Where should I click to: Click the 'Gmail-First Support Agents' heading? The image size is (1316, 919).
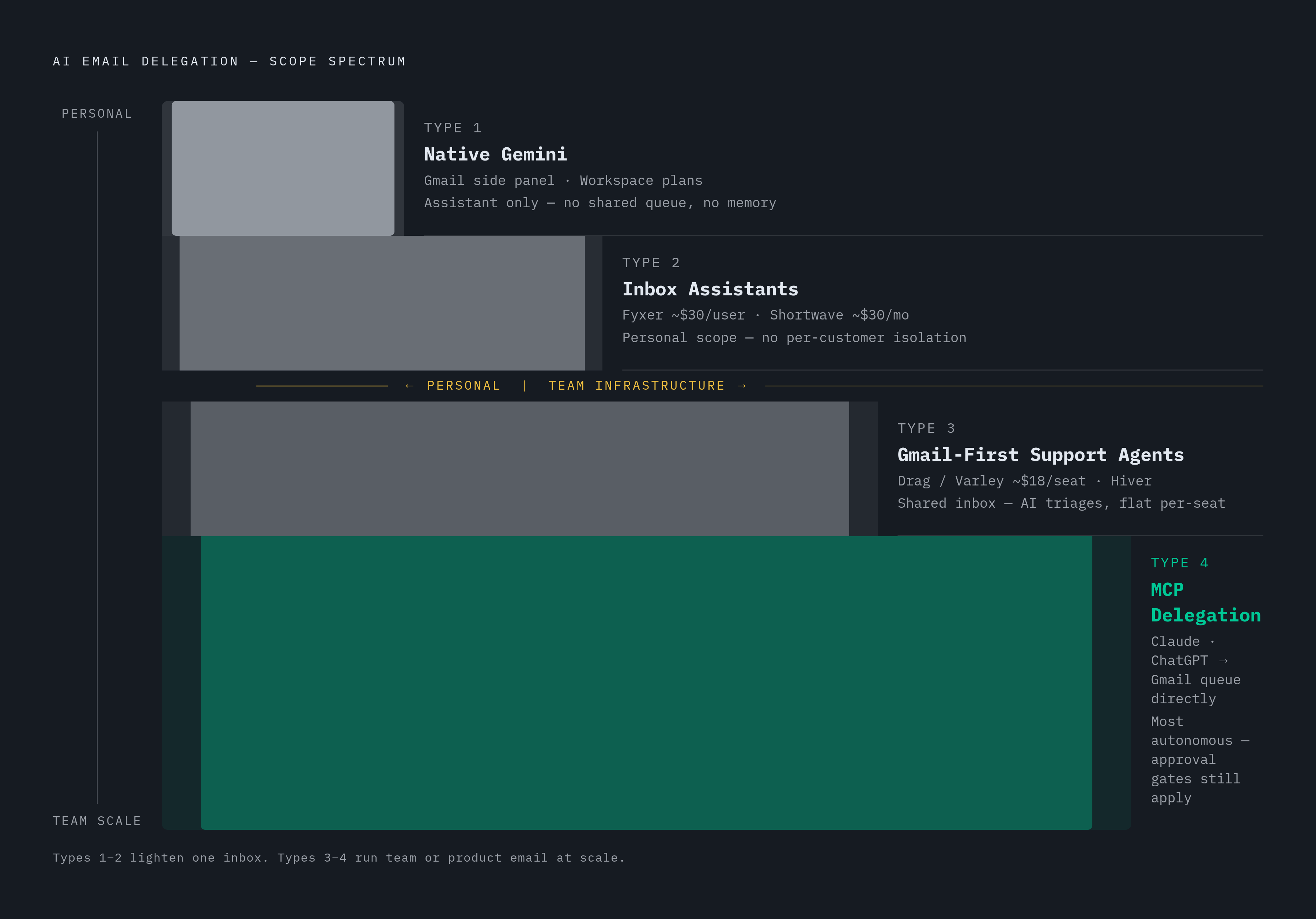click(1041, 455)
